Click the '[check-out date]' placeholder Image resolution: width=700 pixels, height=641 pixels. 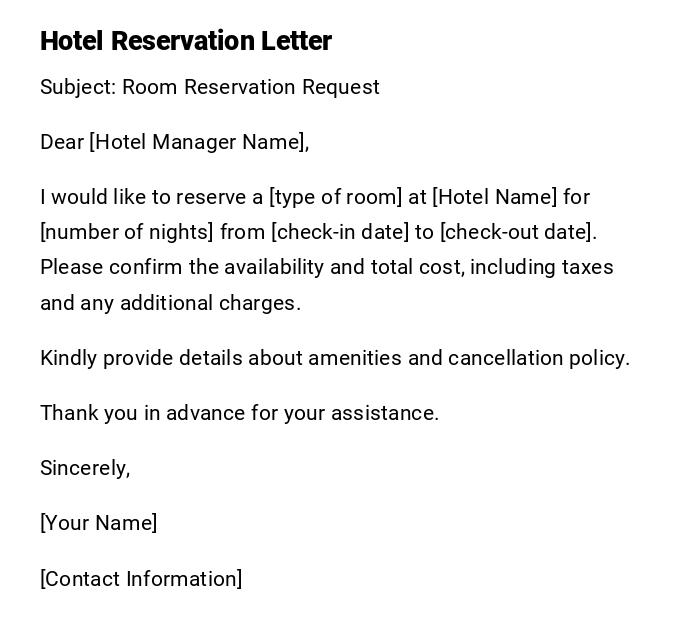click(x=517, y=232)
